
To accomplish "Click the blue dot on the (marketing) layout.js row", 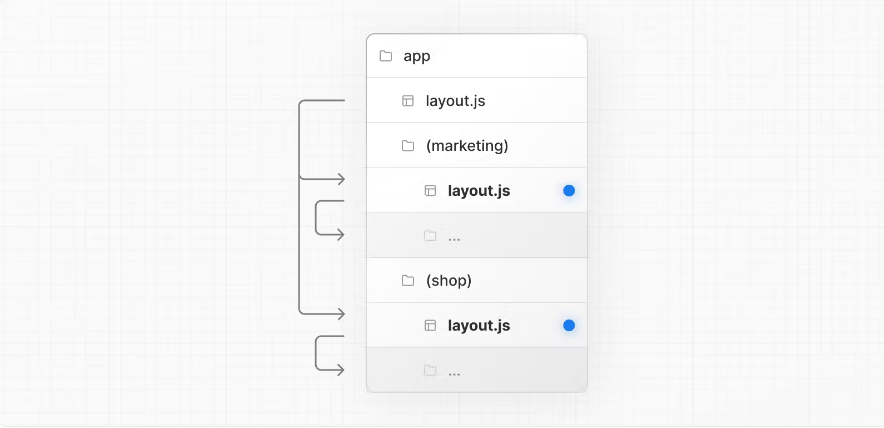I will point(569,191).
